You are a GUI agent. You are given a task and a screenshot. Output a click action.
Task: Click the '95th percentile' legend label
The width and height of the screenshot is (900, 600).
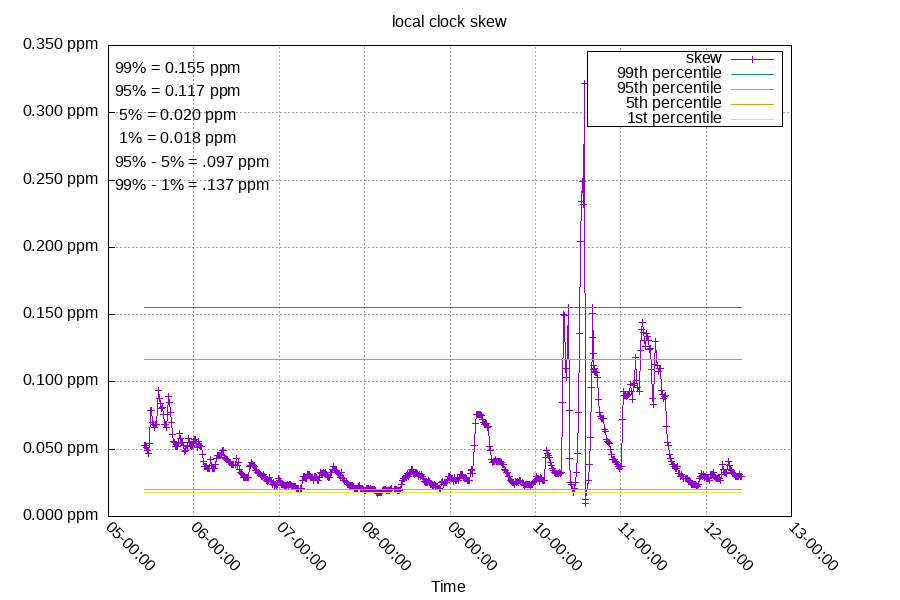[669, 88]
